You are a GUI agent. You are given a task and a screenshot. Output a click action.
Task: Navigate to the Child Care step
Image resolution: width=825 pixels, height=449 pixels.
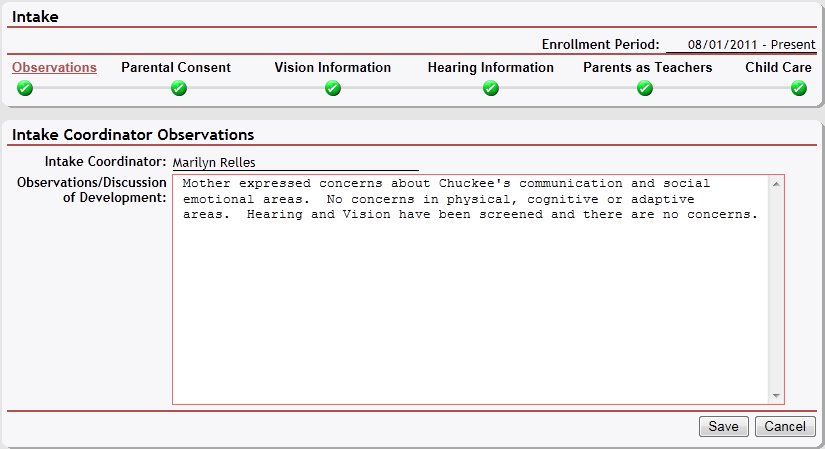[x=778, y=68]
